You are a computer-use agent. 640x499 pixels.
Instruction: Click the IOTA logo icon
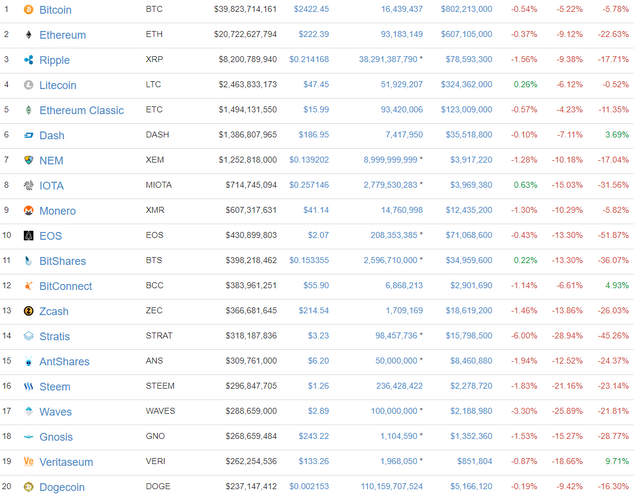(29, 186)
